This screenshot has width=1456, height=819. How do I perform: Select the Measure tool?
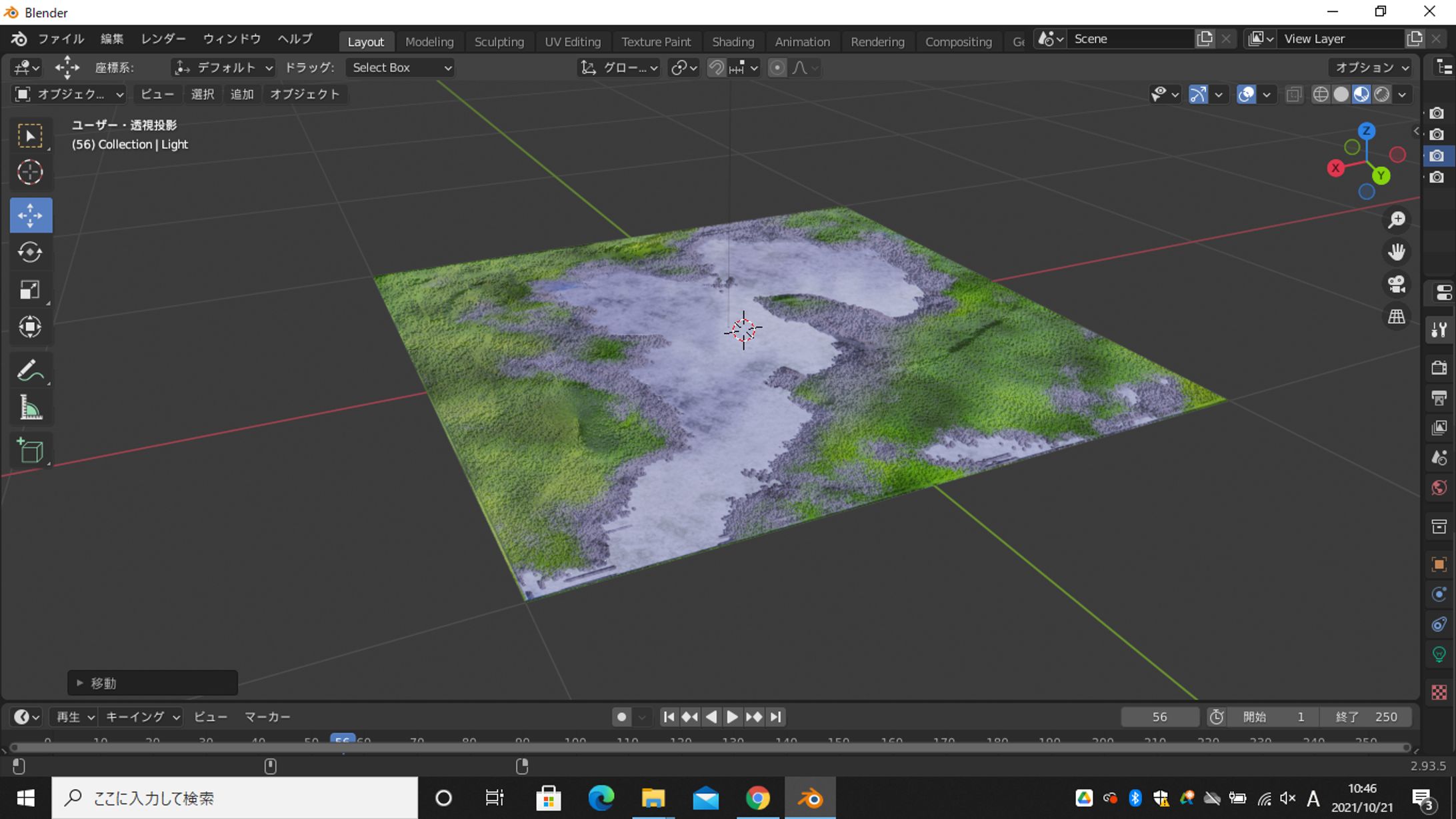(x=30, y=408)
